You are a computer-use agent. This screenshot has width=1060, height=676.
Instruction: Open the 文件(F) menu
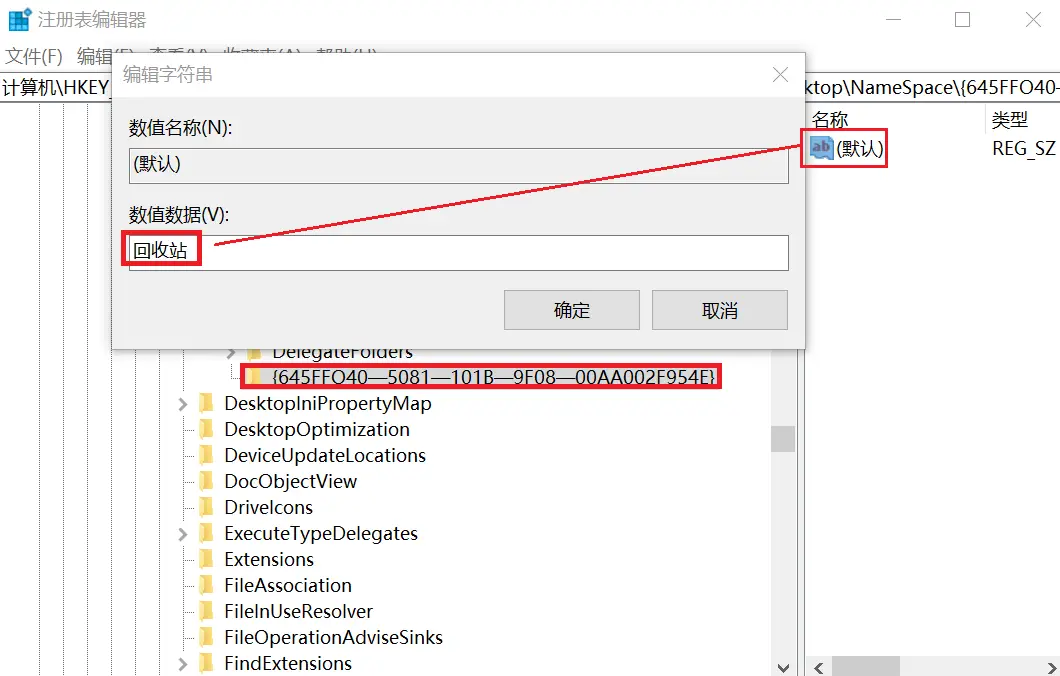point(34,56)
